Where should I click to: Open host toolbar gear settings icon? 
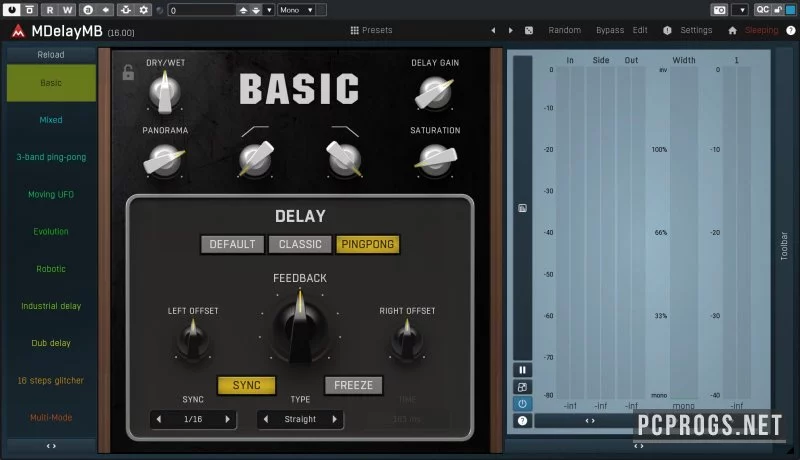pos(144,10)
